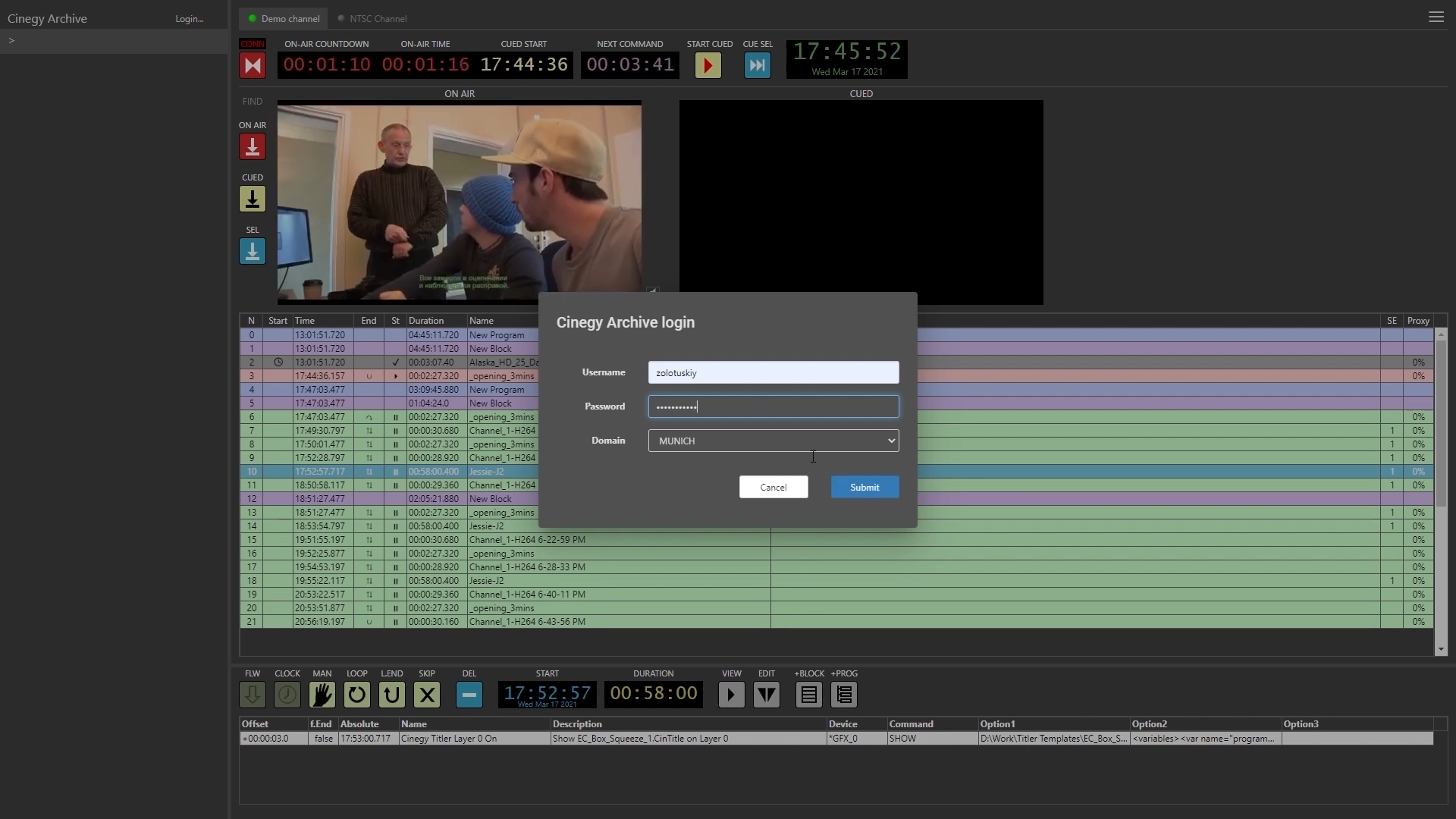Viewport: 1456px width, 819px height.
Task: Click the *GFX_0 device cell
Action: pos(857,739)
